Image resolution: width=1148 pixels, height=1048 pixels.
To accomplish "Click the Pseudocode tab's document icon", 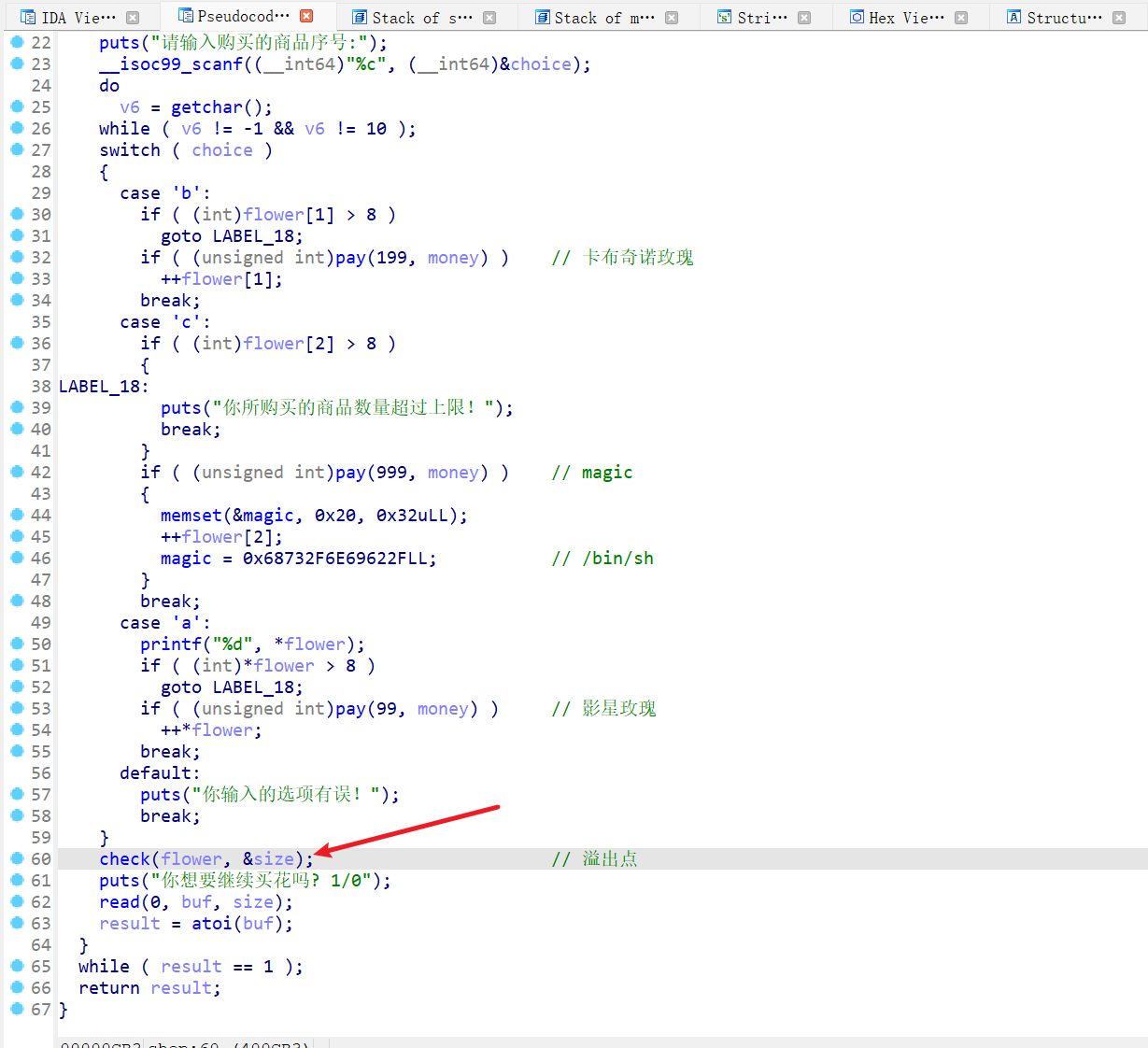I will [185, 16].
